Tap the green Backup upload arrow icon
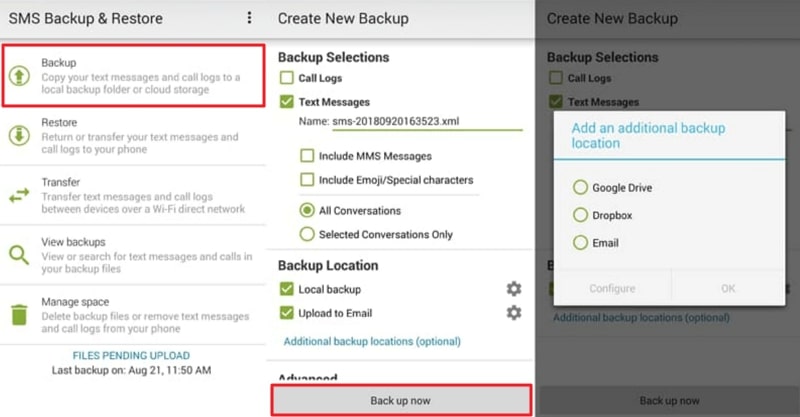800x417 pixels. [20, 75]
